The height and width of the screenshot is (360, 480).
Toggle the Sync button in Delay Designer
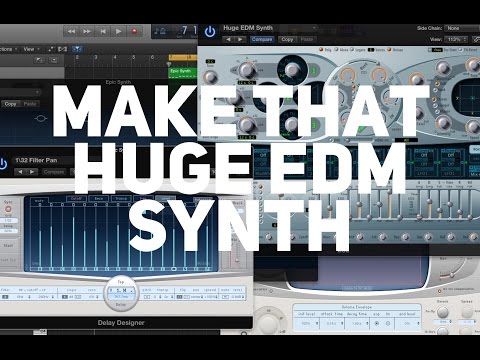[x=8, y=209]
